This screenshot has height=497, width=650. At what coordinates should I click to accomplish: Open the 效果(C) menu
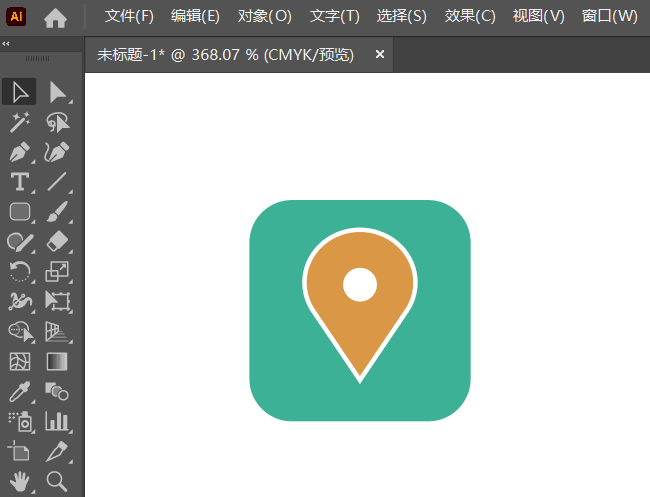[470, 17]
